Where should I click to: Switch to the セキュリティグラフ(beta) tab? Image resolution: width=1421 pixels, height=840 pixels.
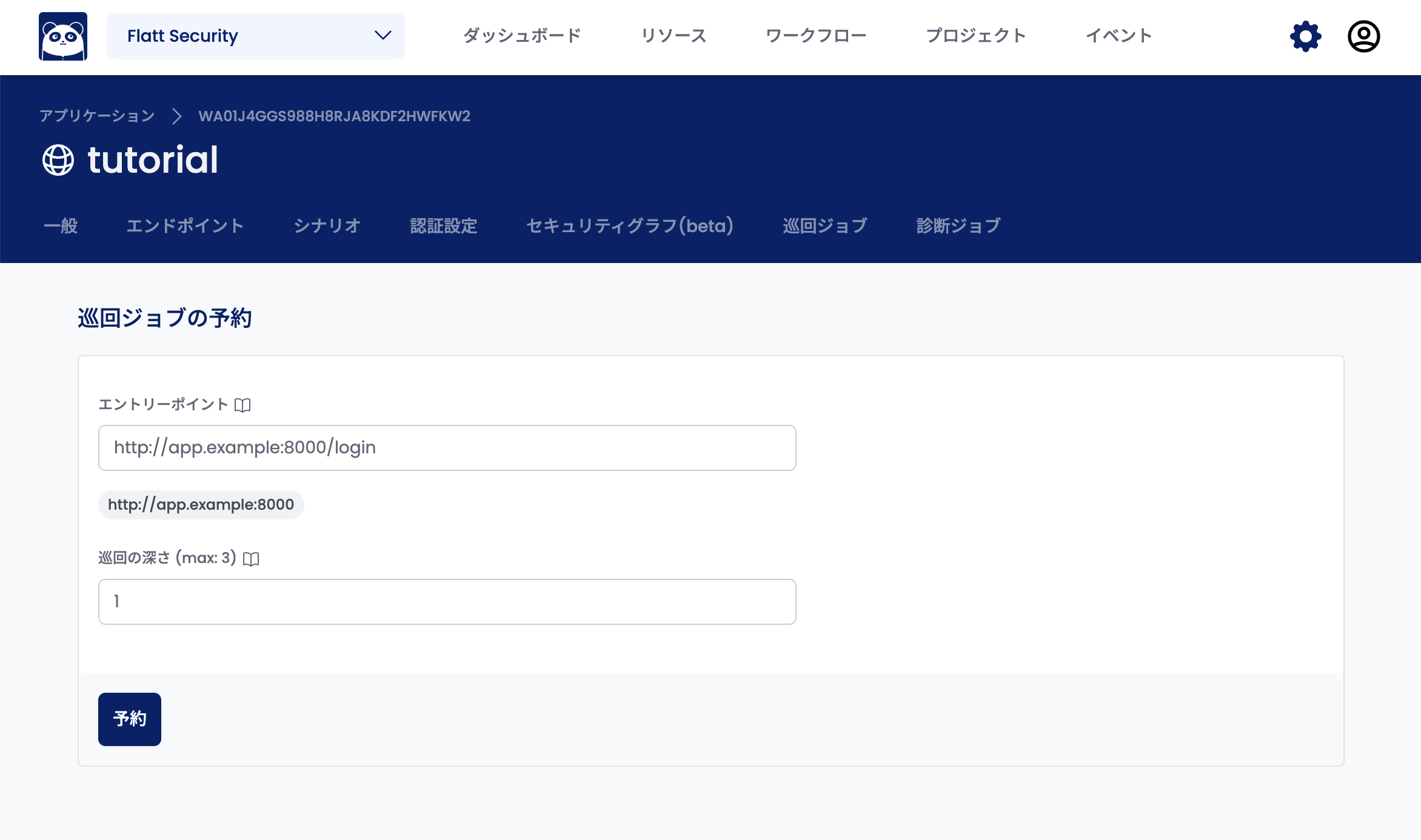(x=630, y=226)
